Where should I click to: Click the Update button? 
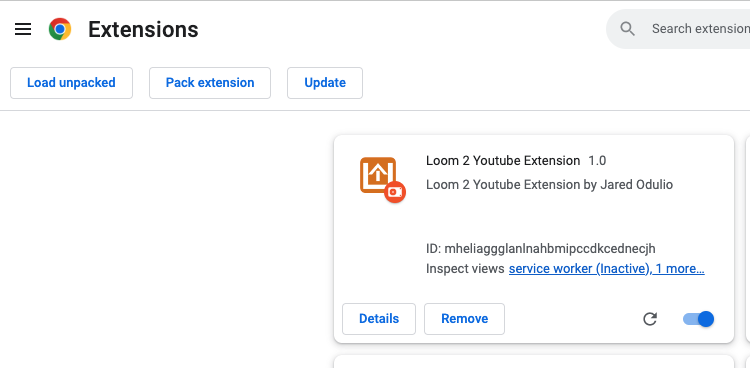[x=325, y=83]
